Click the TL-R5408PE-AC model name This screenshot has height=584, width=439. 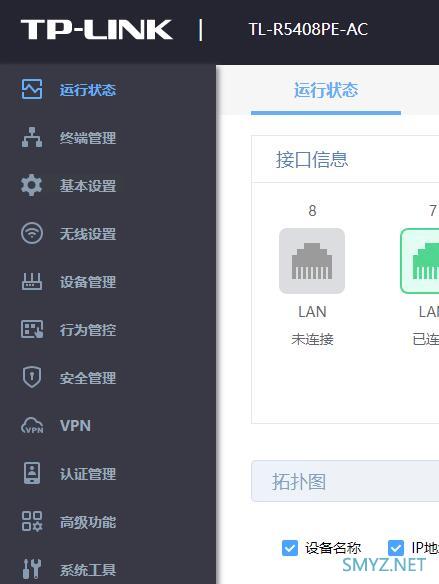pos(308,29)
